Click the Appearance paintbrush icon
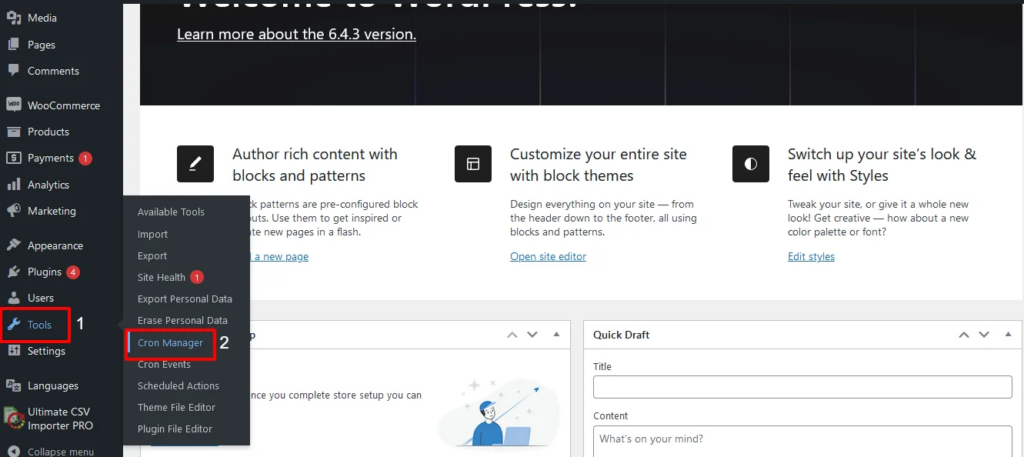Image resolution: width=1024 pixels, height=457 pixels. pyautogui.click(x=13, y=245)
